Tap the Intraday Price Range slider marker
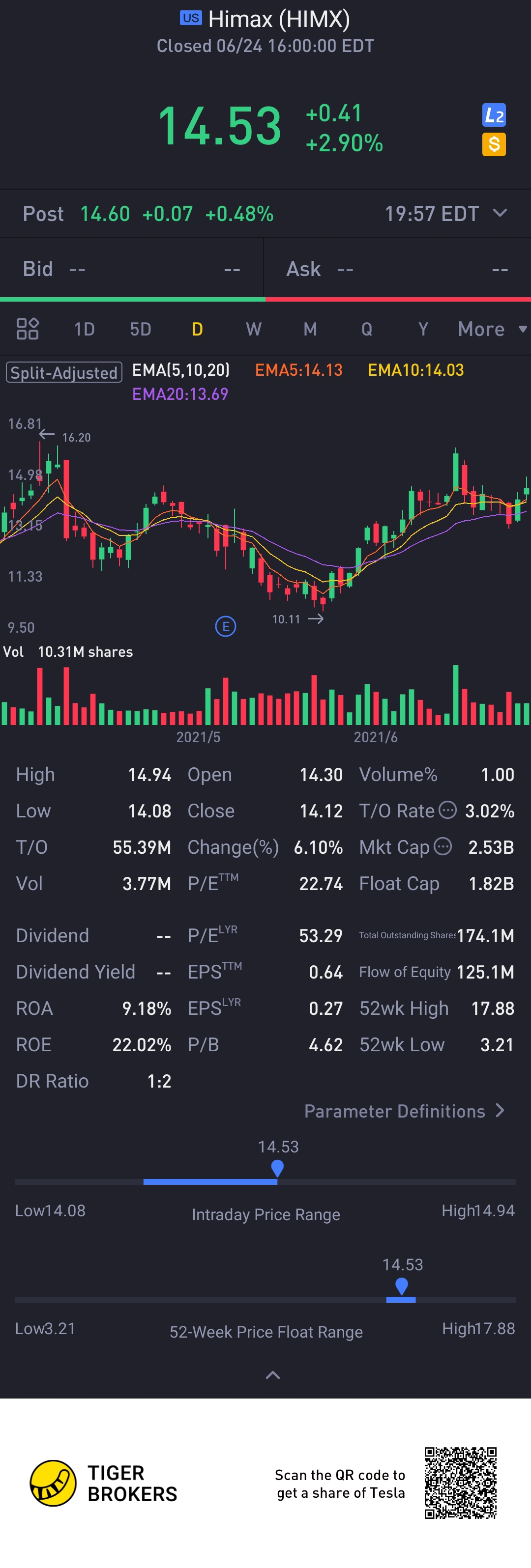The image size is (531, 1568). coord(277,1168)
